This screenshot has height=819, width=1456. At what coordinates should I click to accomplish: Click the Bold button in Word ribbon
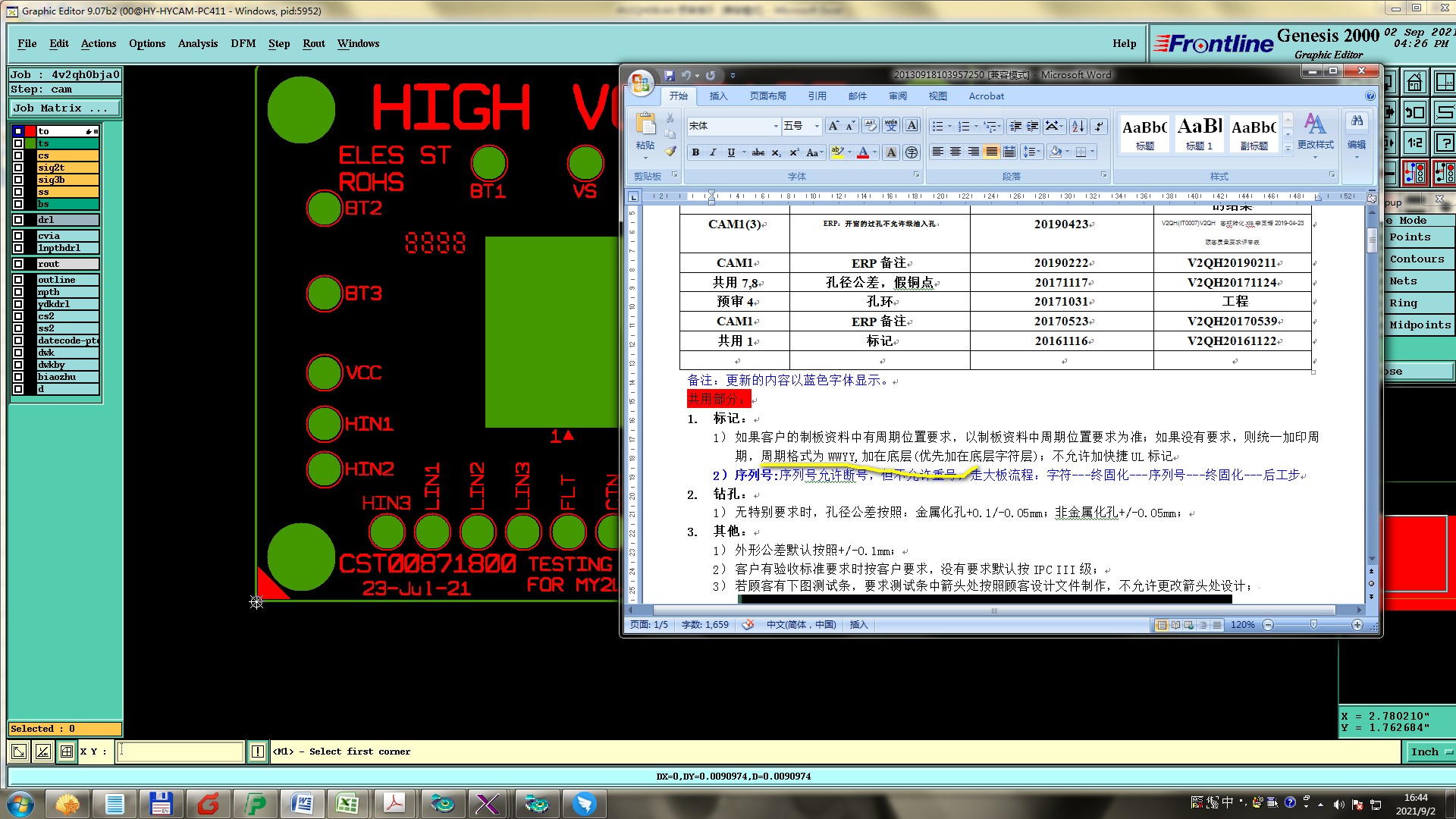[695, 152]
